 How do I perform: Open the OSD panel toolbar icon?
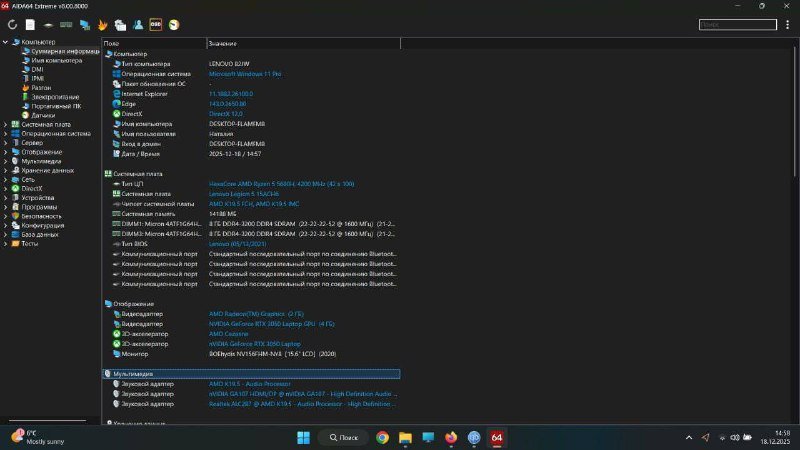[x=156, y=24]
